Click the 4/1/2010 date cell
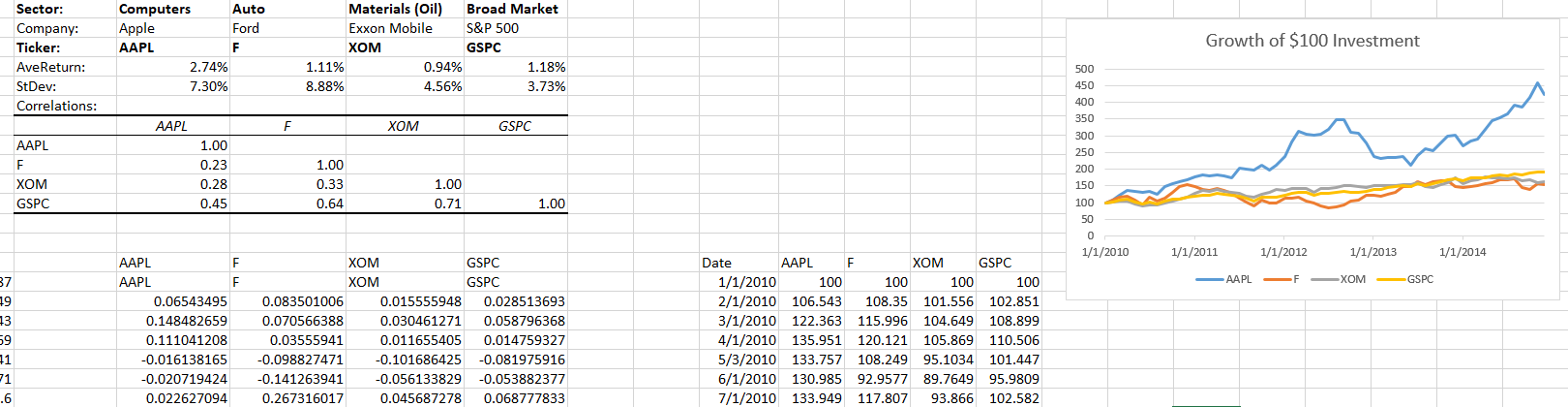Screen dimensions: 1568x407 [746, 340]
